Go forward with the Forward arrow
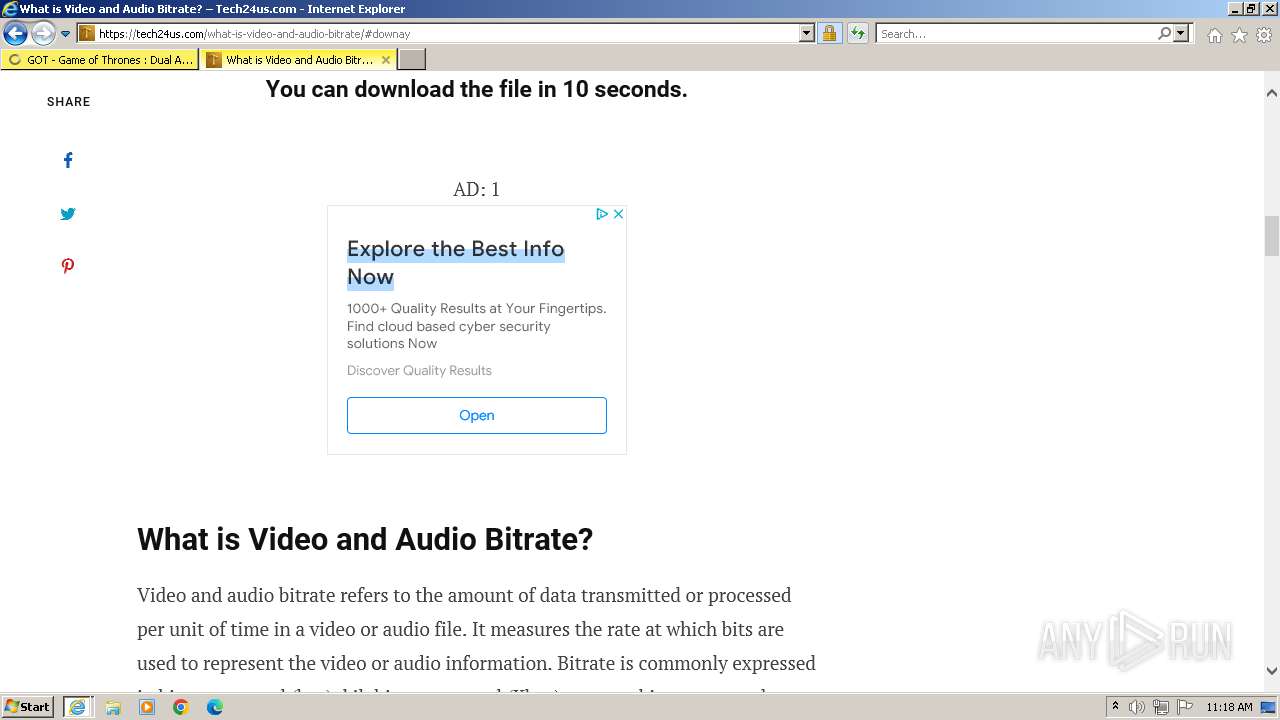 (x=42, y=34)
